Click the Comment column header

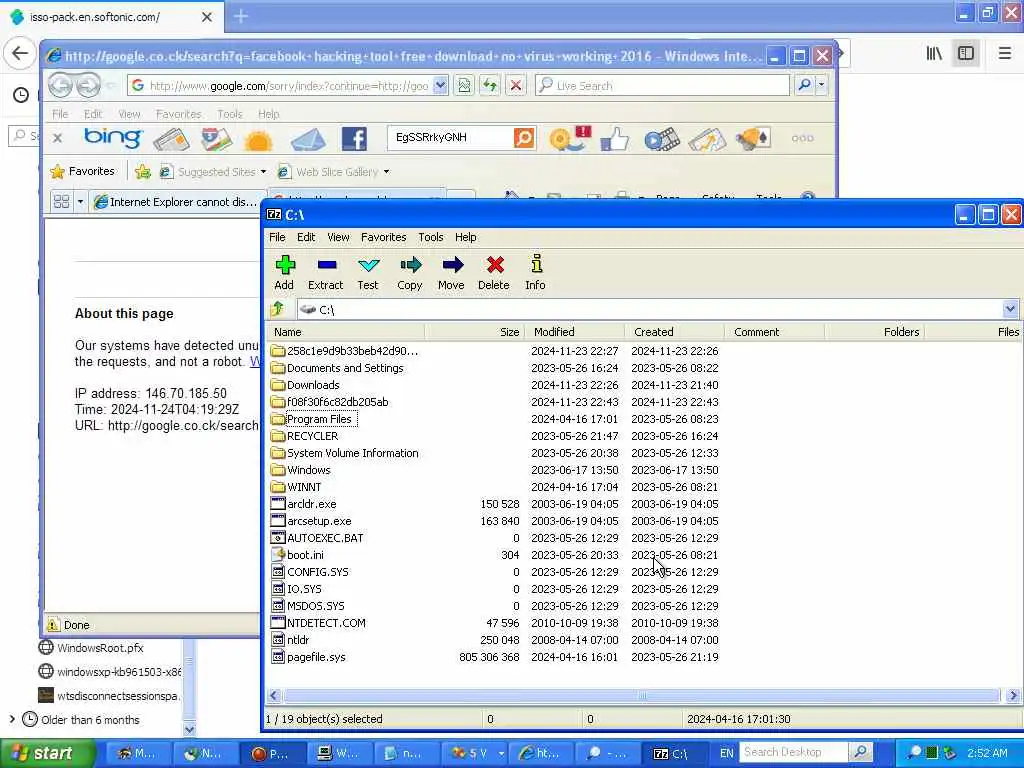(775, 332)
